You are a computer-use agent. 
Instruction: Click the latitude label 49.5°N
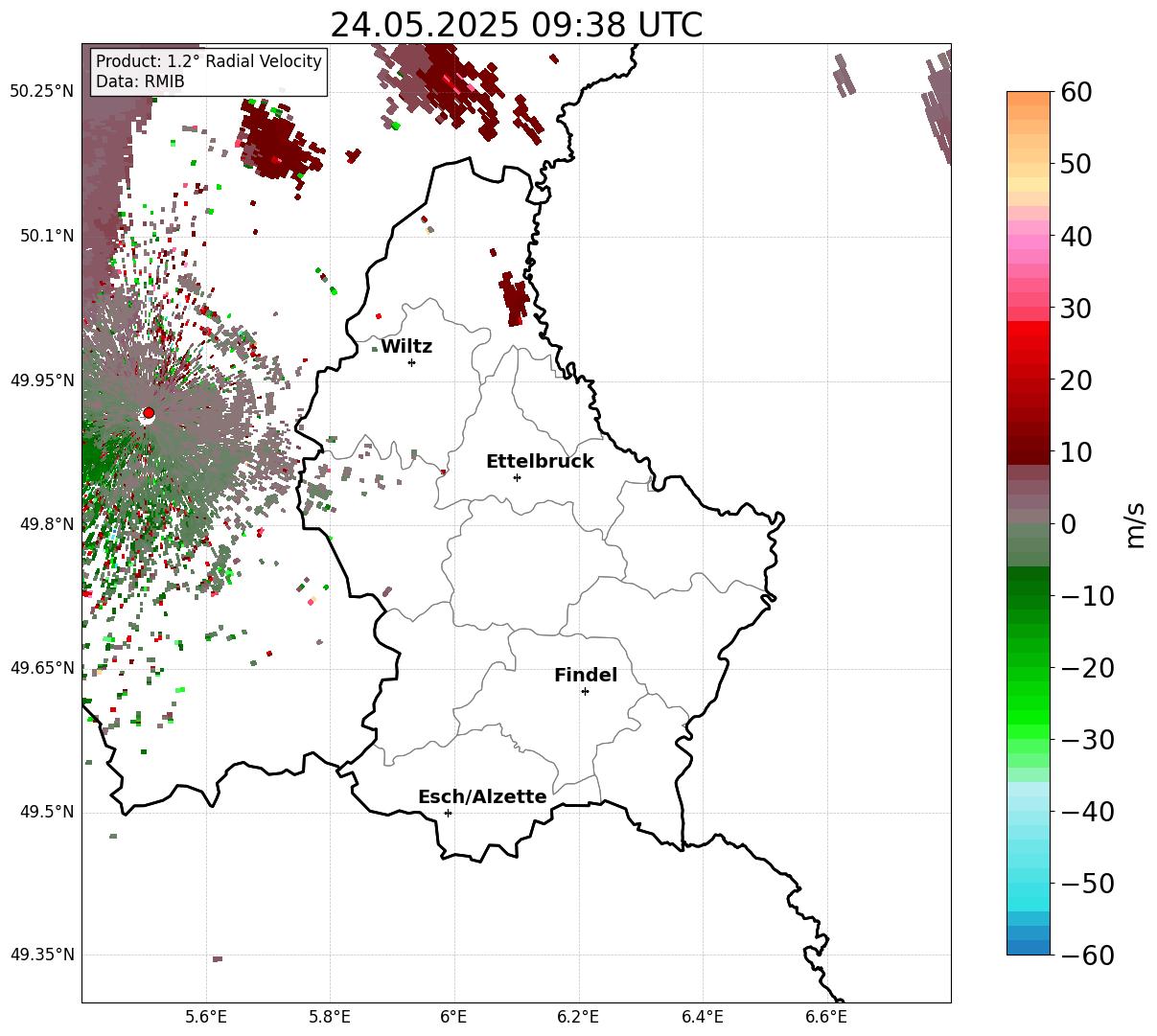[x=46, y=812]
